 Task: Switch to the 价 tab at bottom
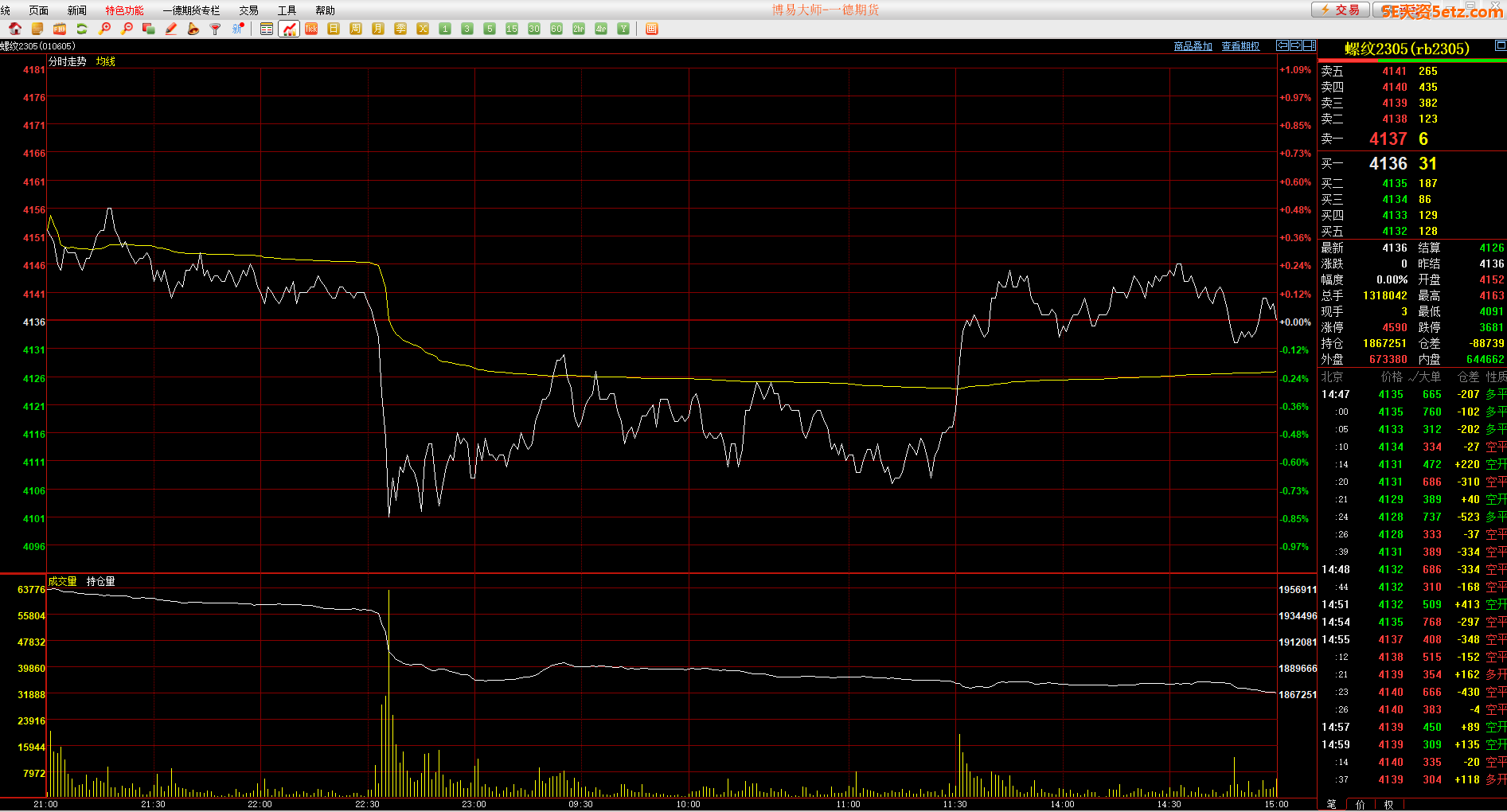pyautogui.click(x=1361, y=805)
